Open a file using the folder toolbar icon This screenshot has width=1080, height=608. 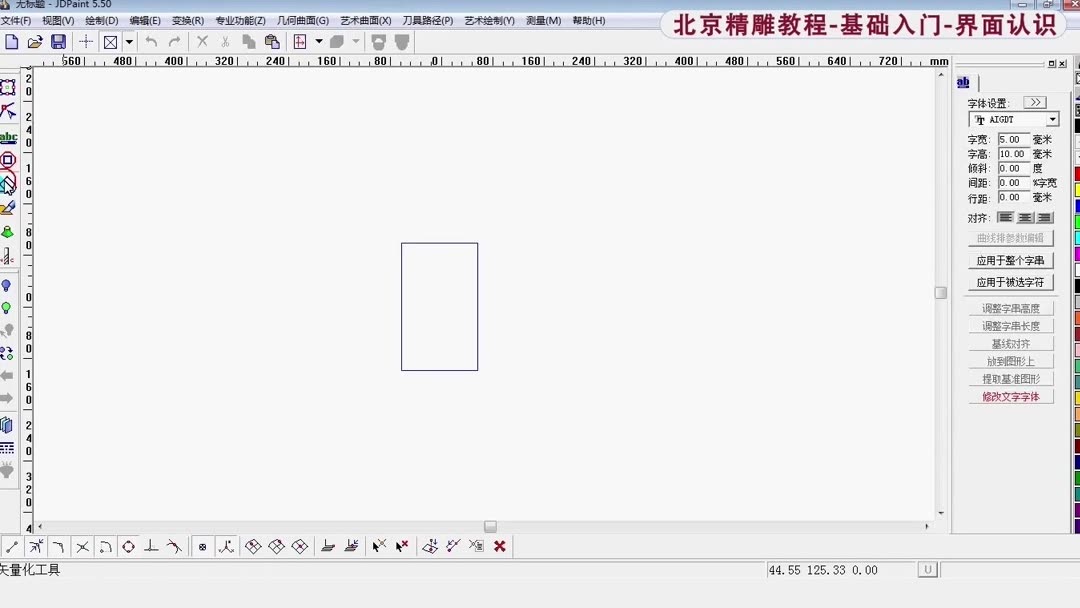coord(33,41)
